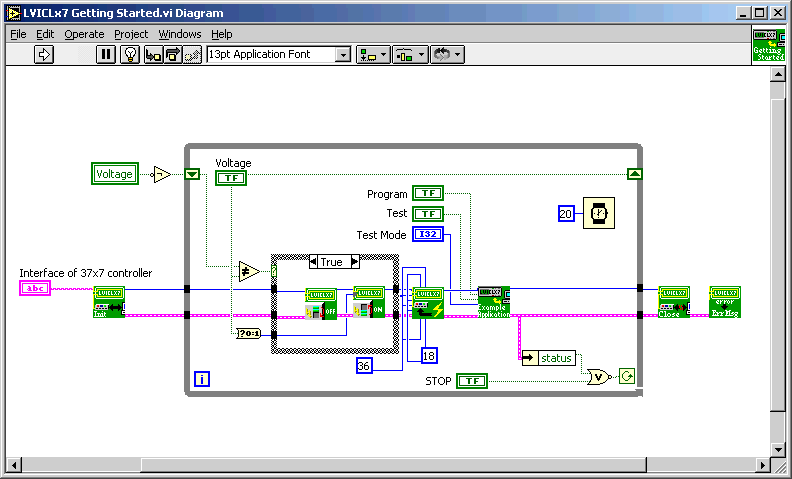Click the case structure selector terminal

click(274, 271)
